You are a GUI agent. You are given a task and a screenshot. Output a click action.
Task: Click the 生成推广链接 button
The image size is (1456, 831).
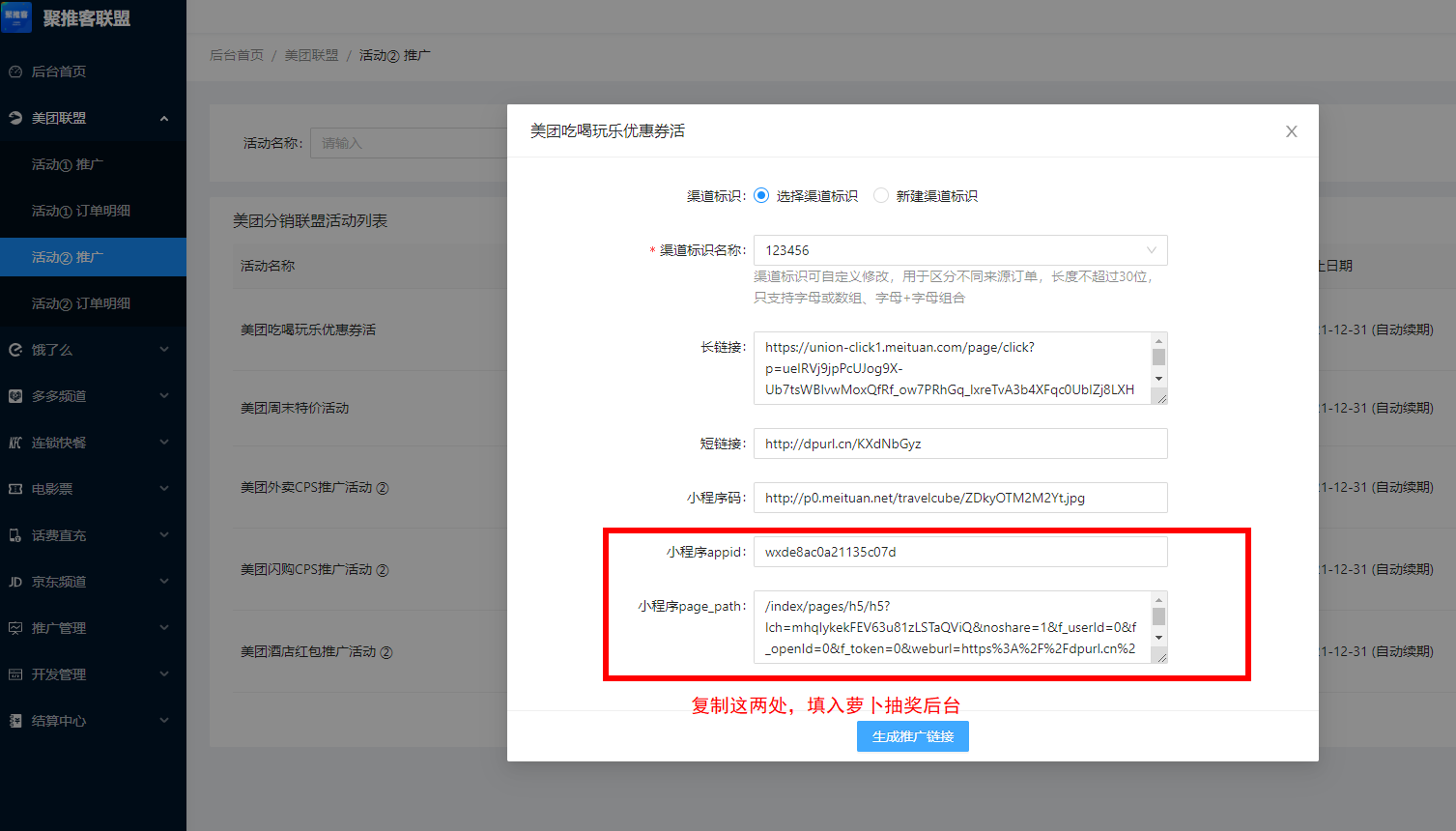(913, 736)
